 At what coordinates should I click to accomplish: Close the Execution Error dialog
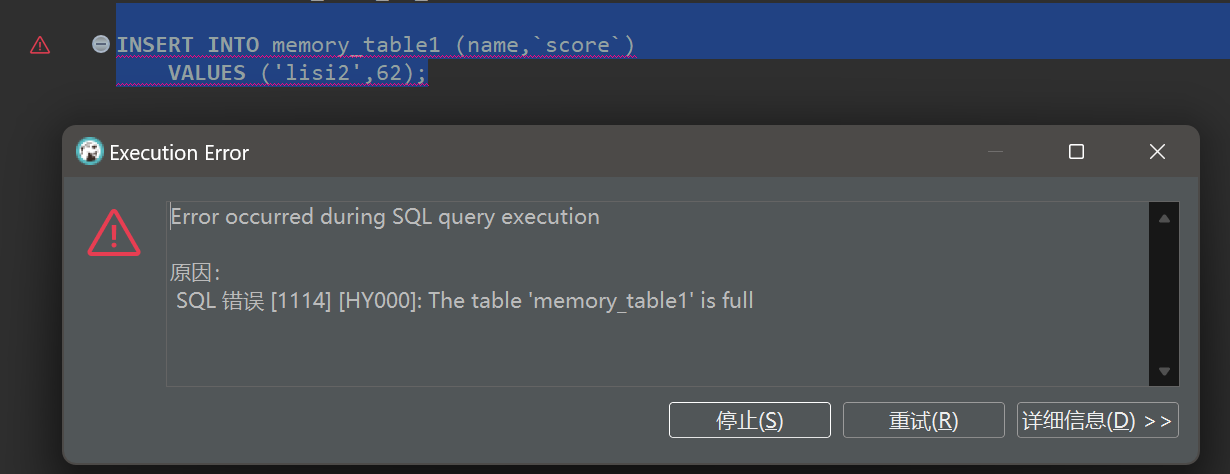[x=1157, y=152]
